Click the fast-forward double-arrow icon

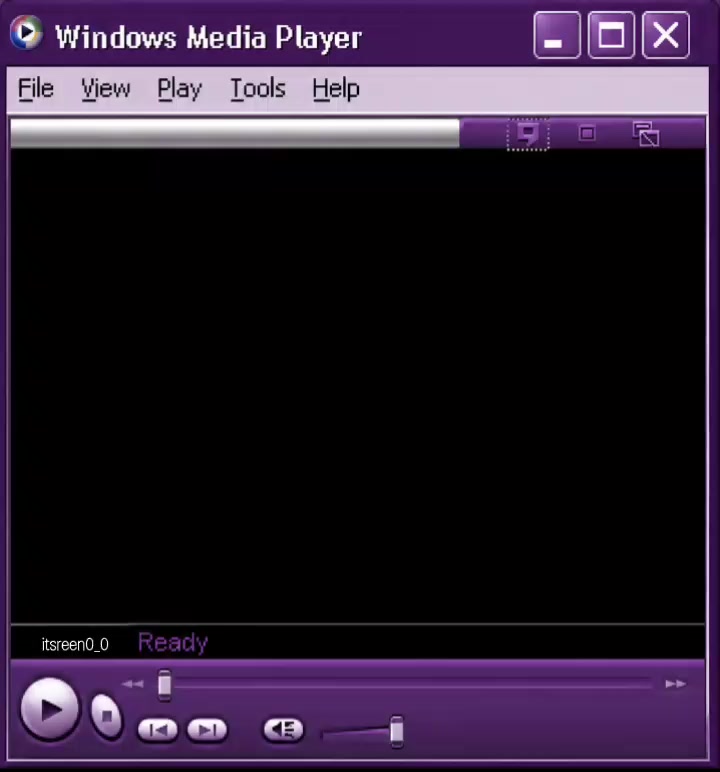point(675,683)
